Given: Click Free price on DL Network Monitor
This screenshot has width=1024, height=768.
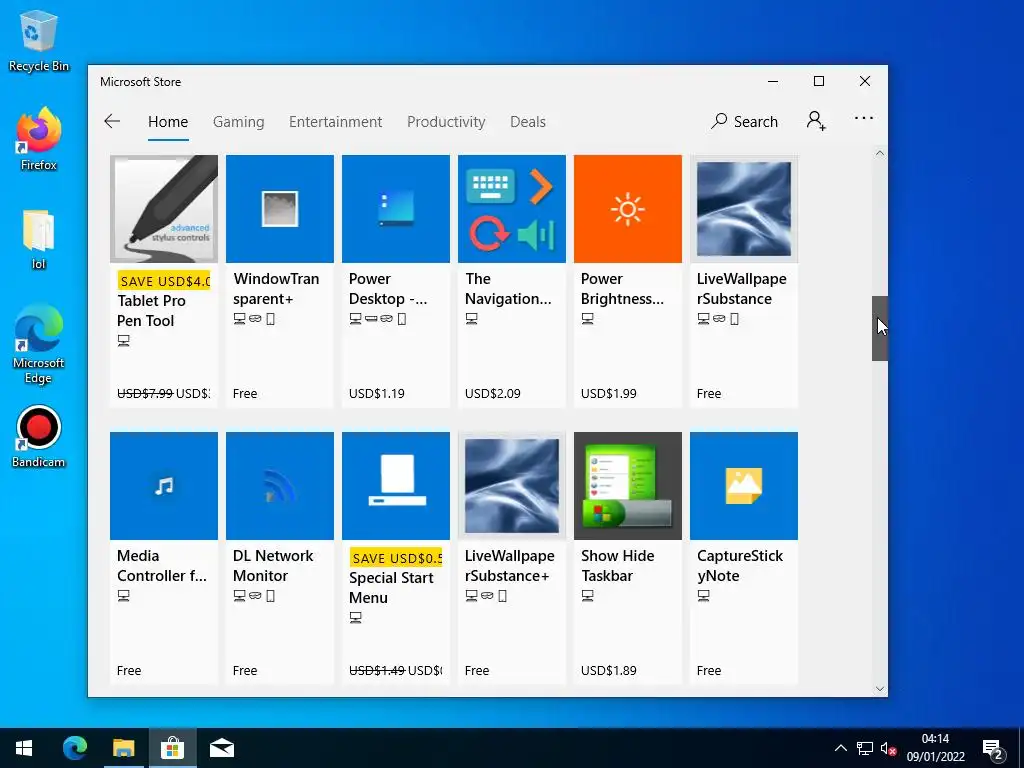Looking at the screenshot, I should point(245,671).
